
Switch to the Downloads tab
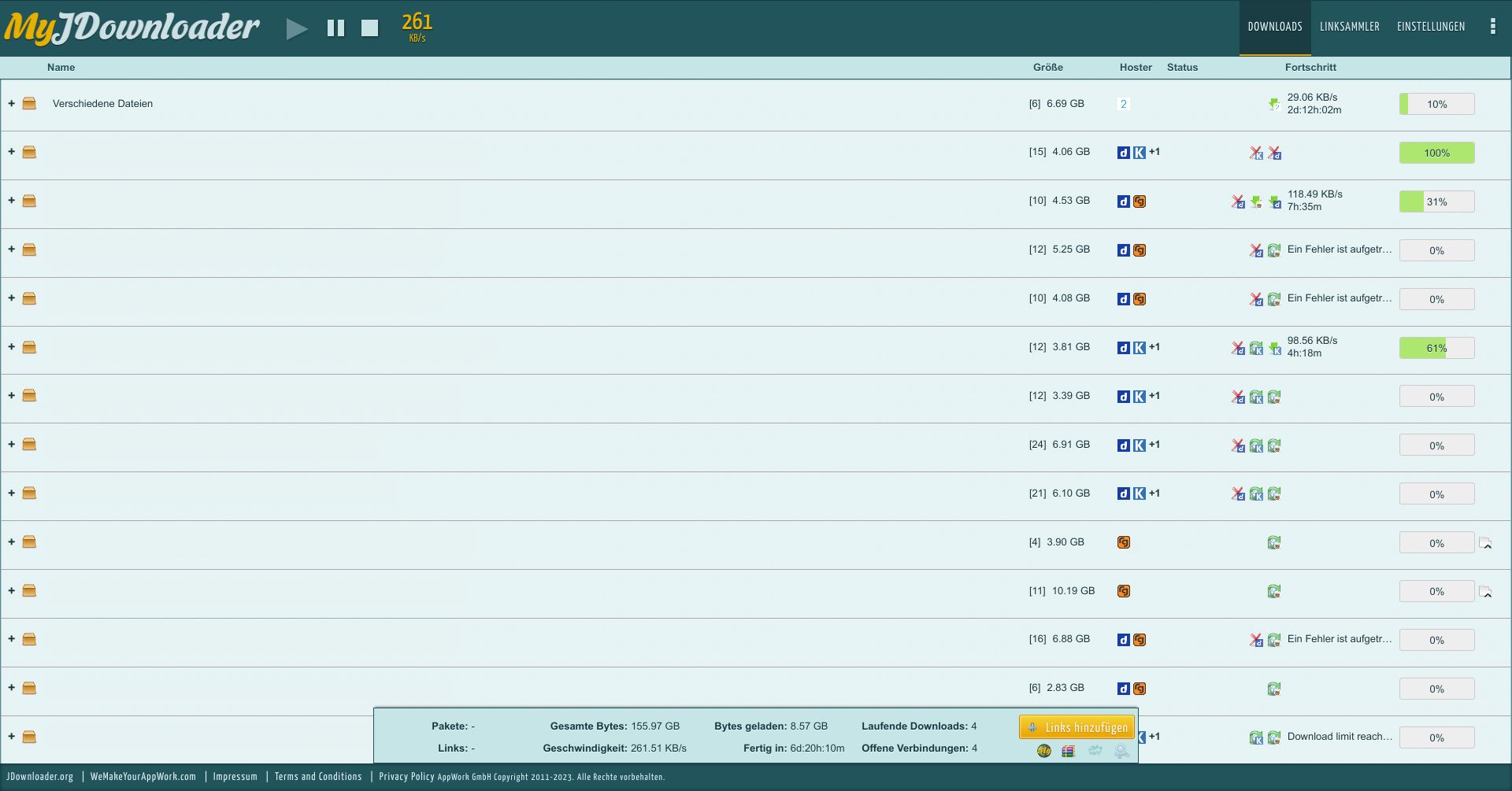[x=1275, y=27]
